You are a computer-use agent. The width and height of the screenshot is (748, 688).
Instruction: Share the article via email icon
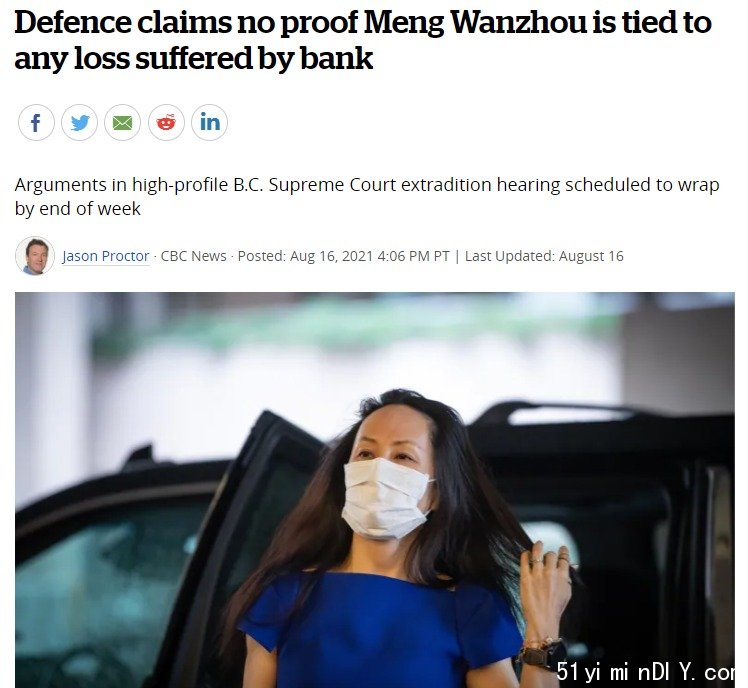(x=123, y=123)
